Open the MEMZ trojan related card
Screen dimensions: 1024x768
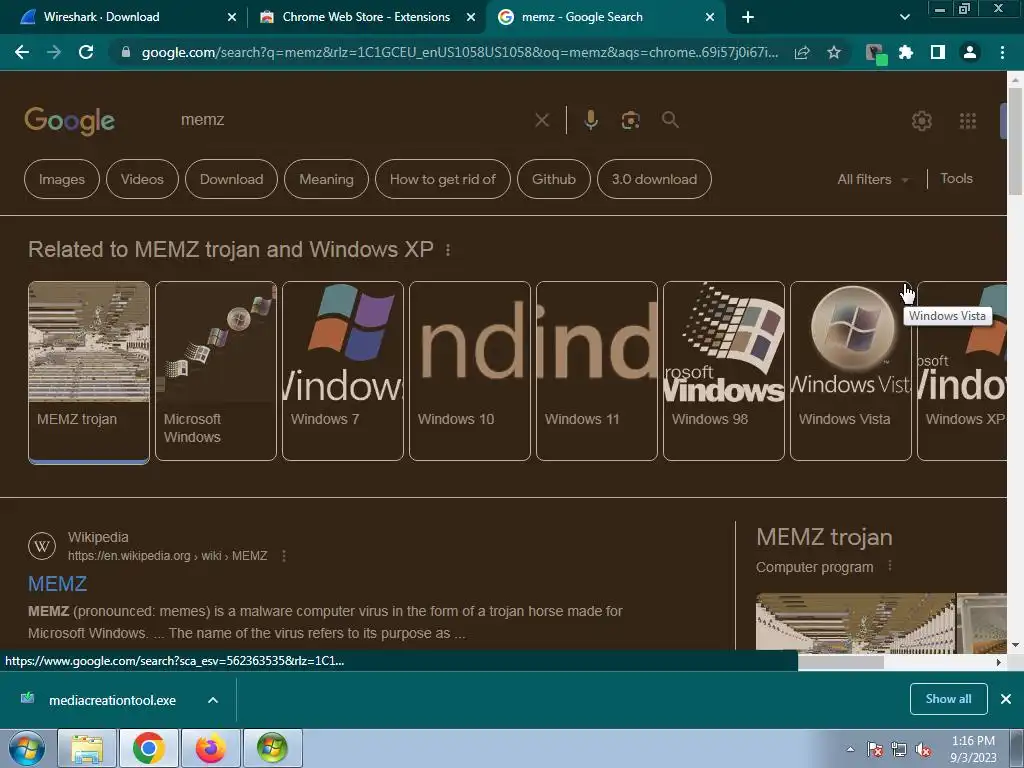(x=89, y=372)
